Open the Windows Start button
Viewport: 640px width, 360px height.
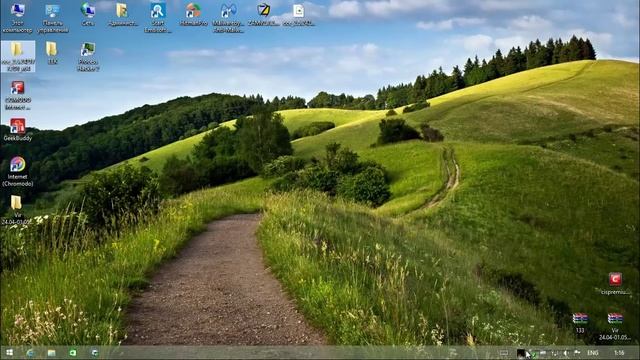(9, 353)
